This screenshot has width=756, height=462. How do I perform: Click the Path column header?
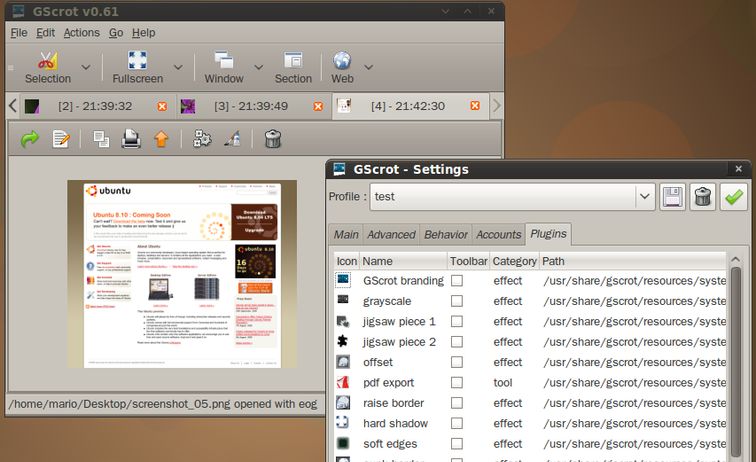(553, 261)
